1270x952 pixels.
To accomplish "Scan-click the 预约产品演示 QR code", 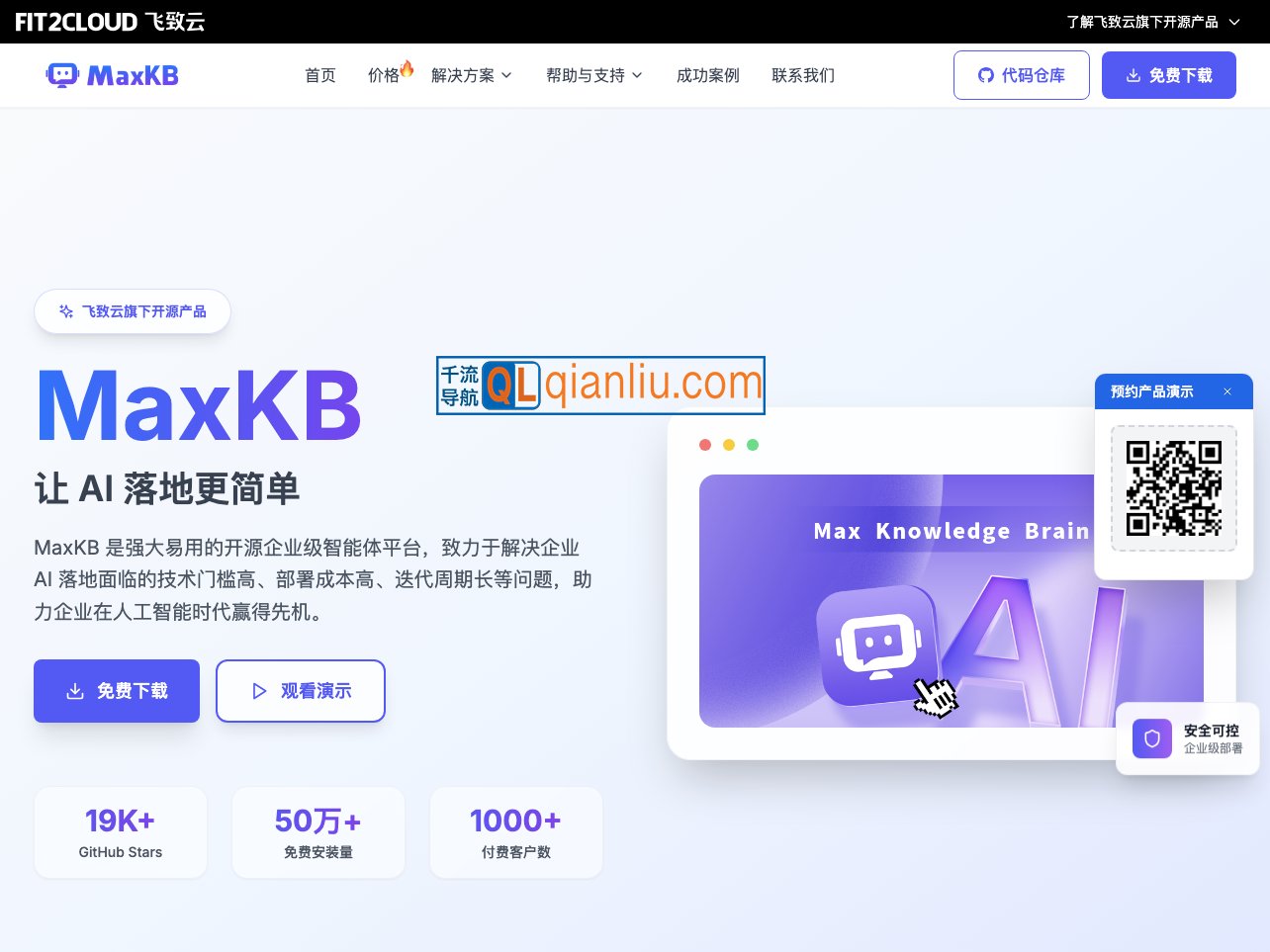I will [x=1173, y=487].
